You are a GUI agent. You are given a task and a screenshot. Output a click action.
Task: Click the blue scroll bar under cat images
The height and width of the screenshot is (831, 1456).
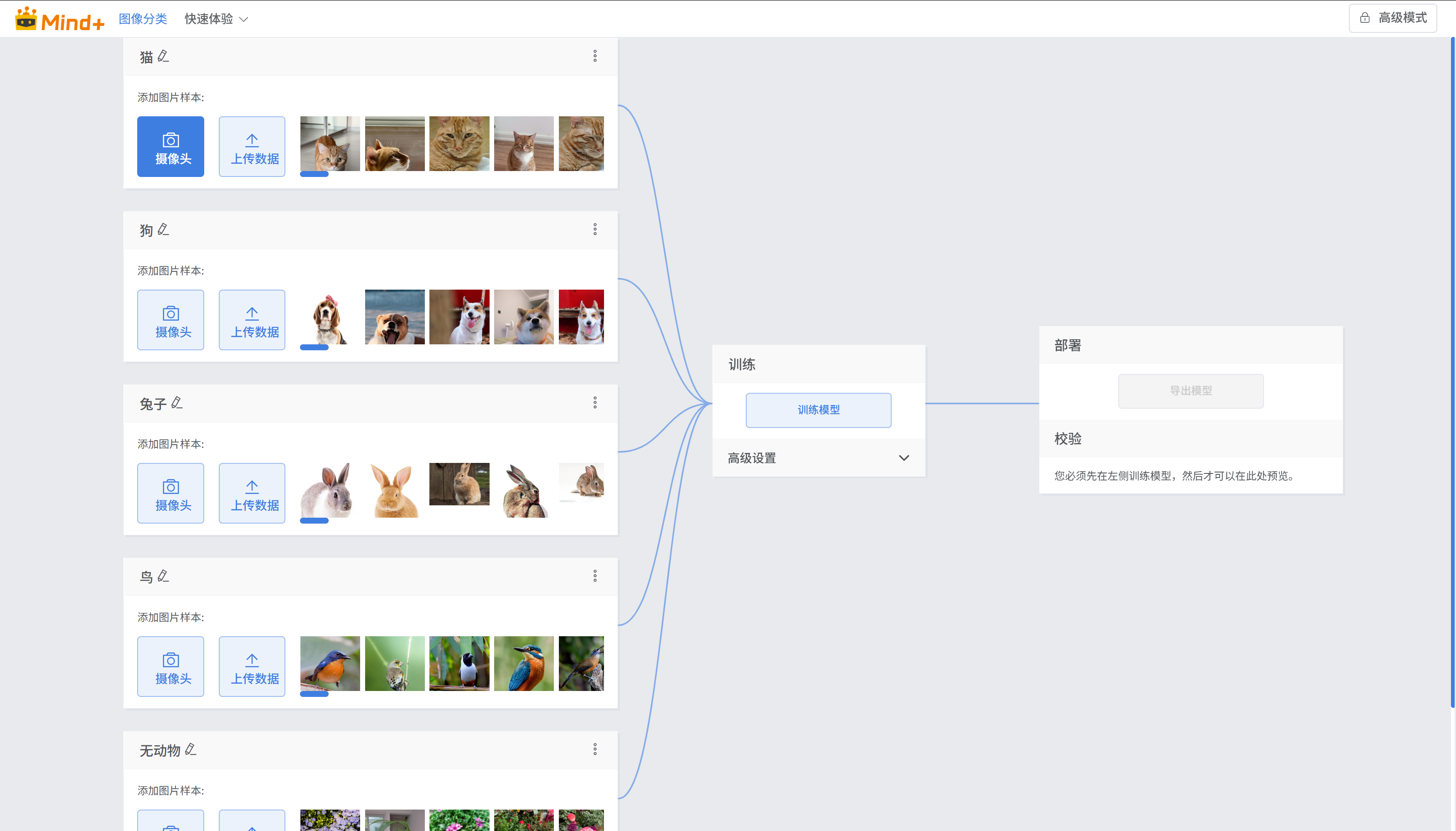pyautogui.click(x=314, y=174)
